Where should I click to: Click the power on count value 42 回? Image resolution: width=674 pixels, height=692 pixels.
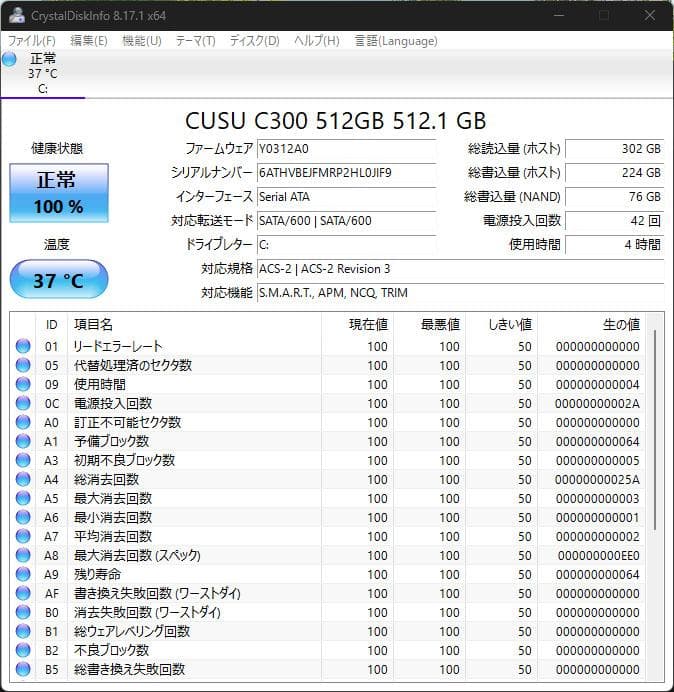pos(614,221)
